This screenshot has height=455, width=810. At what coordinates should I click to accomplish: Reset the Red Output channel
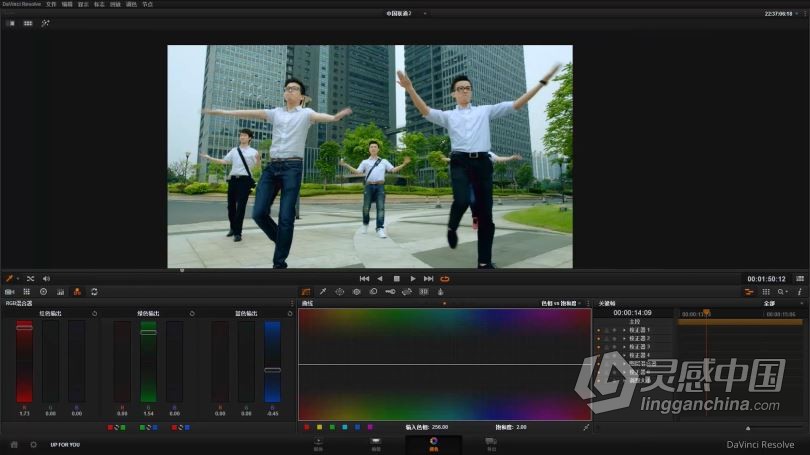pos(95,313)
